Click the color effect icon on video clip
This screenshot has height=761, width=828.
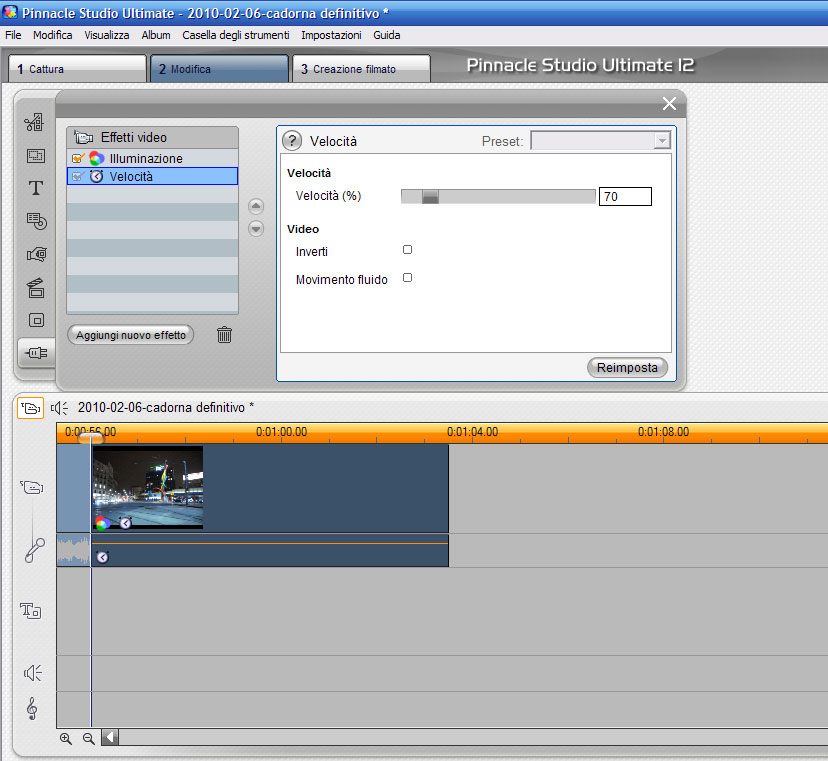coord(102,523)
